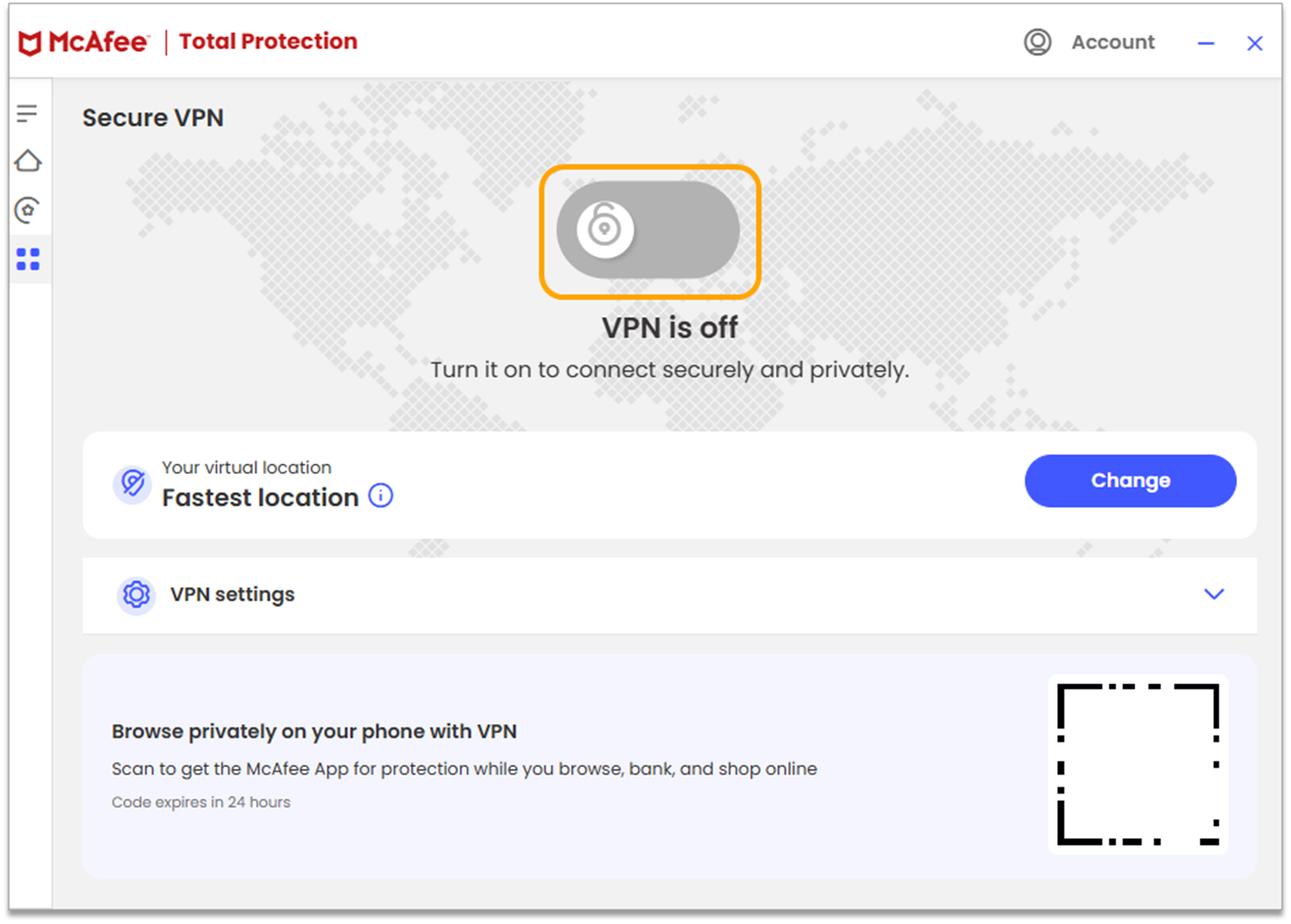This screenshot has height=924, width=1291.
Task: Click the Secure VPN page heading
Action: tap(153, 118)
